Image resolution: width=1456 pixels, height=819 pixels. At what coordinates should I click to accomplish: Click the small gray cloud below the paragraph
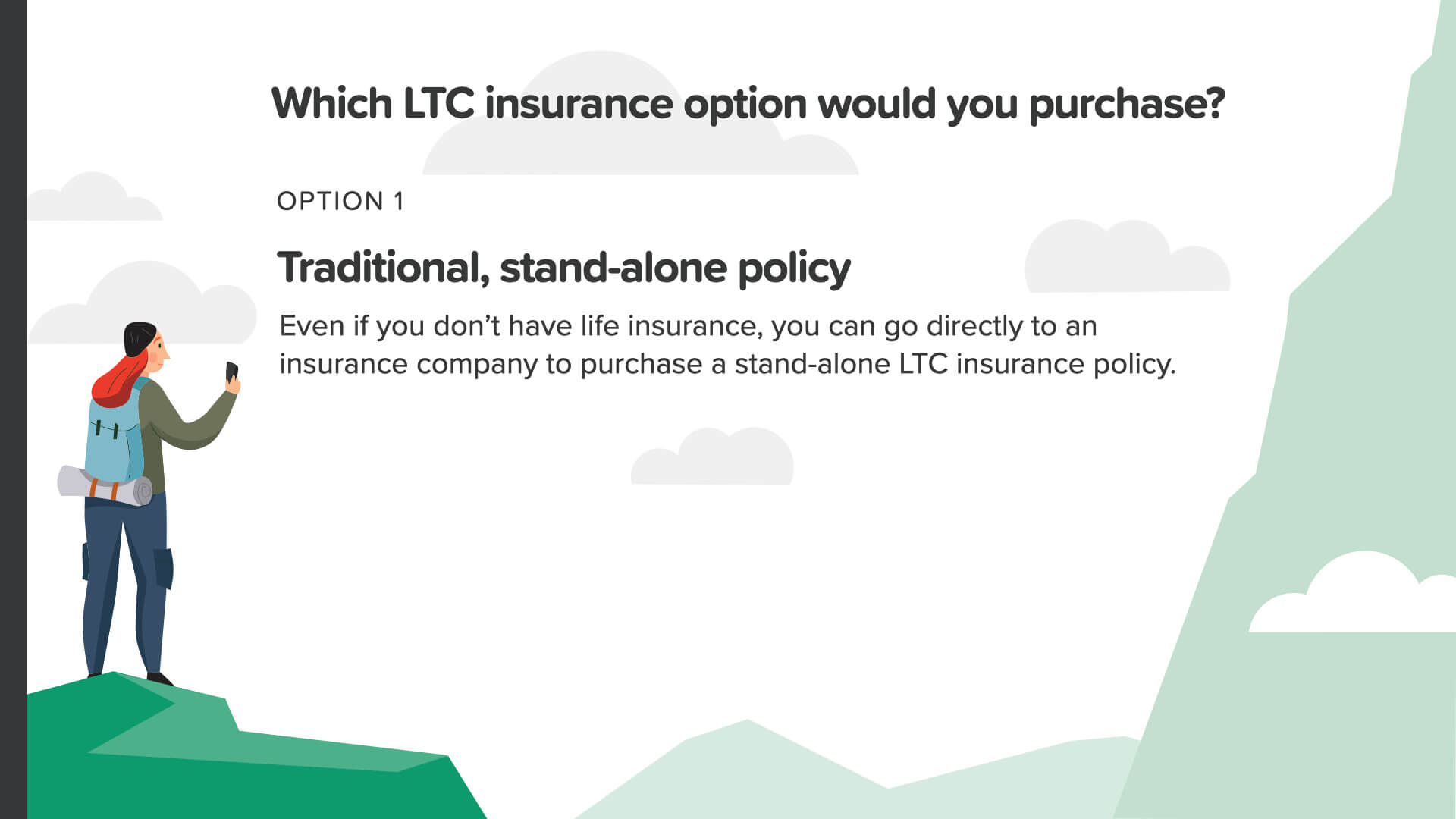(713, 457)
